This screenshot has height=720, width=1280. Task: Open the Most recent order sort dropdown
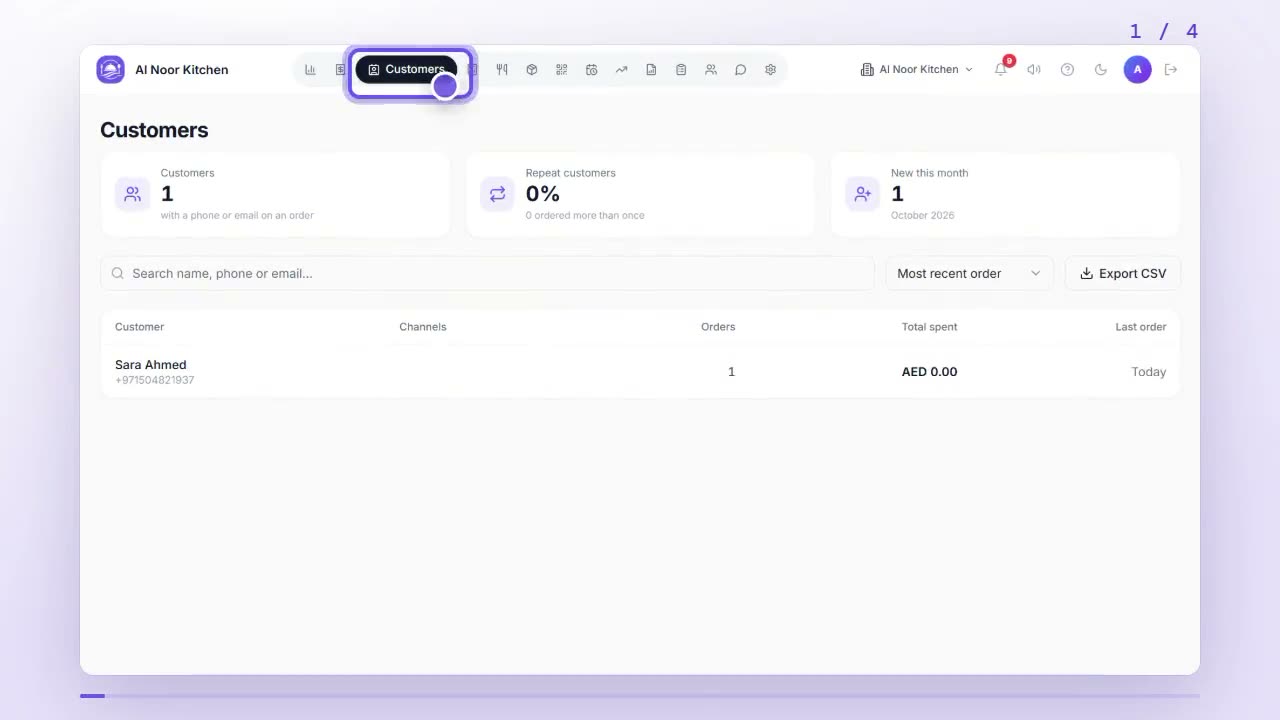tap(969, 274)
